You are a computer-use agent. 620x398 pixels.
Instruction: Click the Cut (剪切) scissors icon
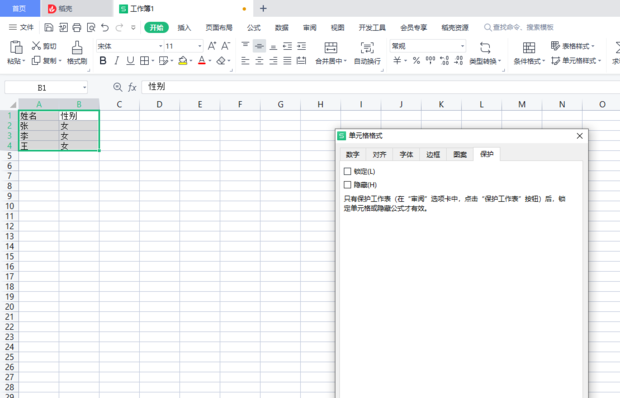[36, 46]
